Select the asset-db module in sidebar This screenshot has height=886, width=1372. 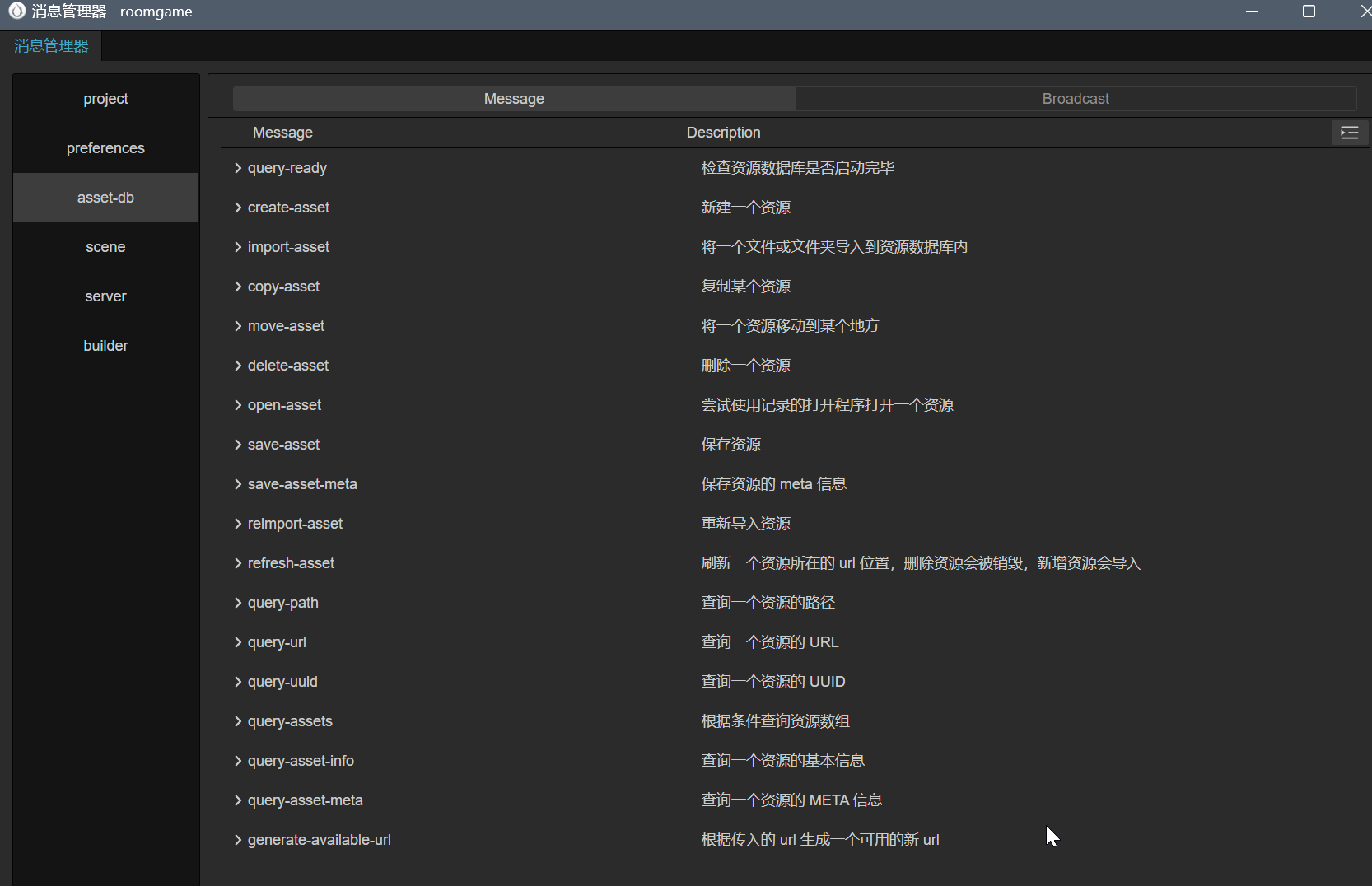pos(105,198)
